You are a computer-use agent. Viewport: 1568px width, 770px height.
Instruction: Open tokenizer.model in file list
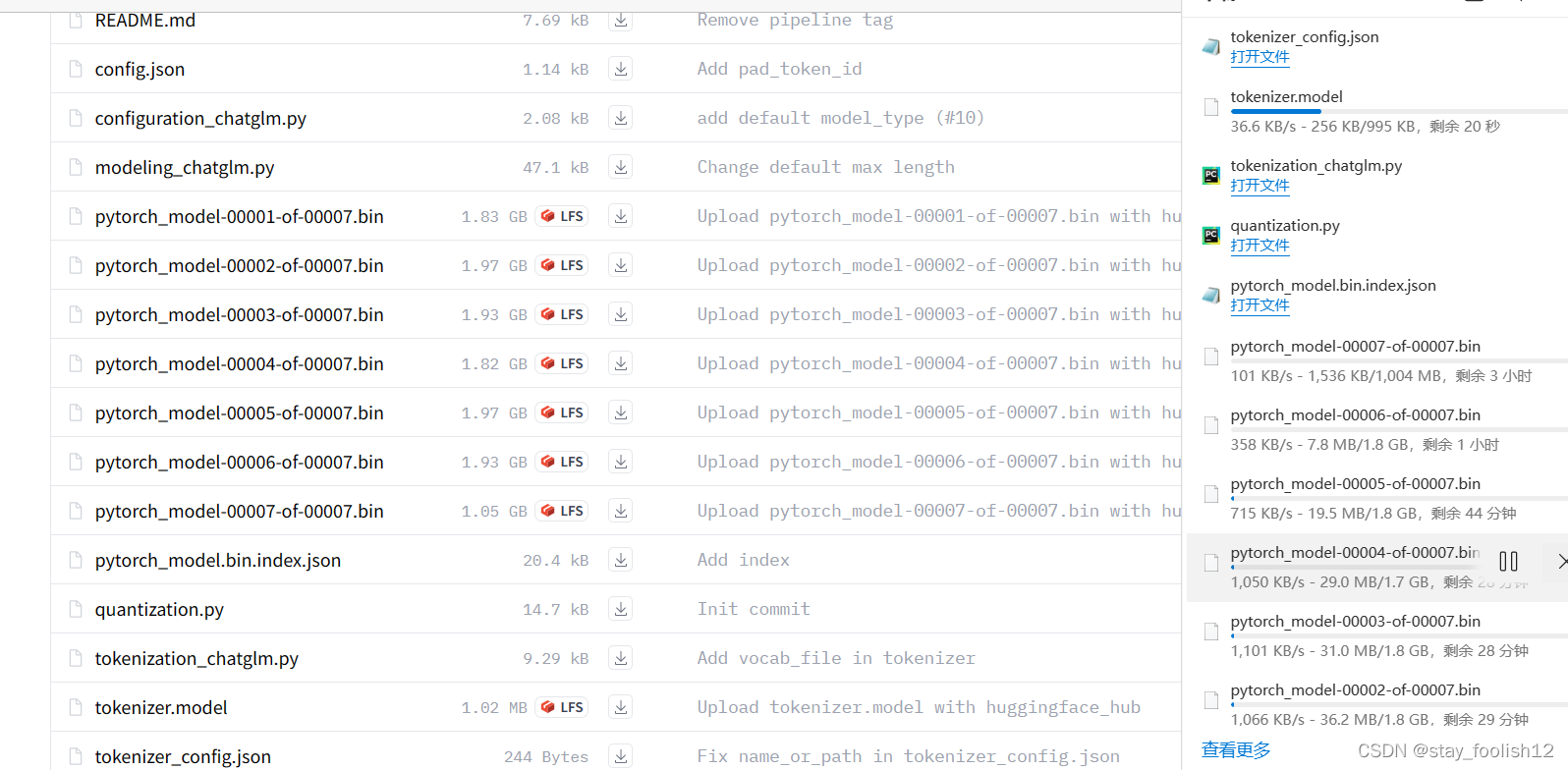161,707
